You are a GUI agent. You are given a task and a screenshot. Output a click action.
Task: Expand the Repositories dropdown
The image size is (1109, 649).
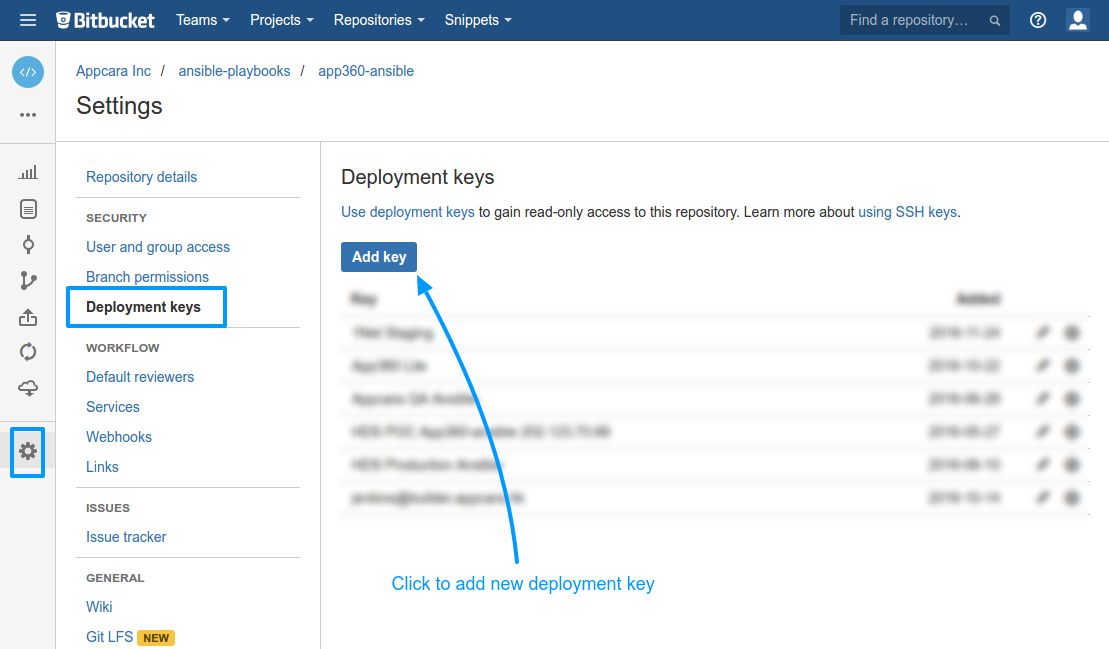coord(379,20)
